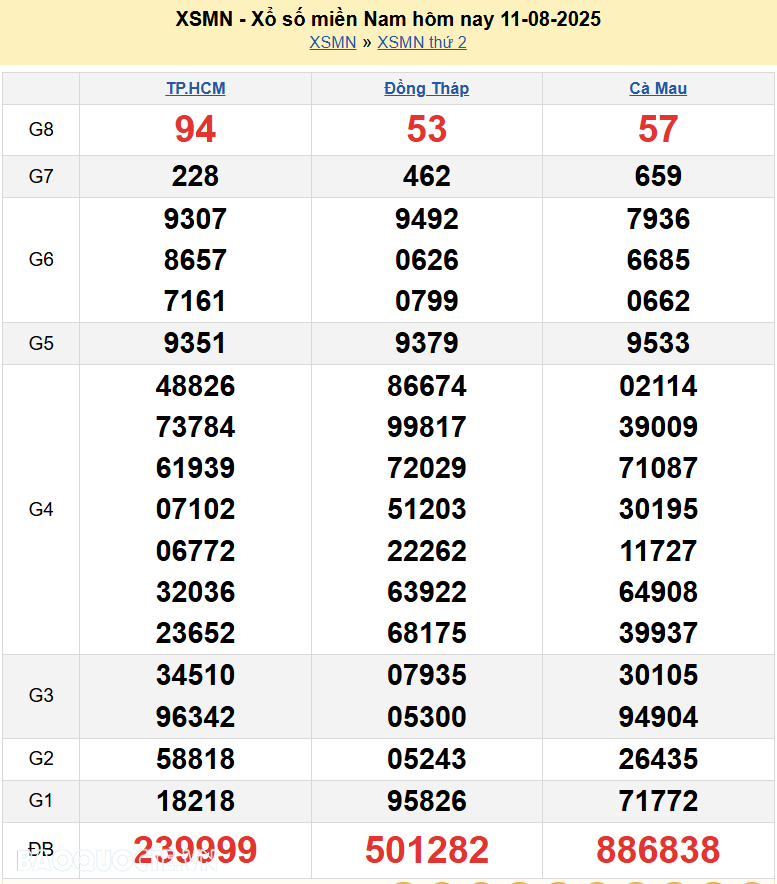This screenshot has width=777, height=884.
Task: Click the Đồng Tháp special prize 501282
Action: click(427, 850)
